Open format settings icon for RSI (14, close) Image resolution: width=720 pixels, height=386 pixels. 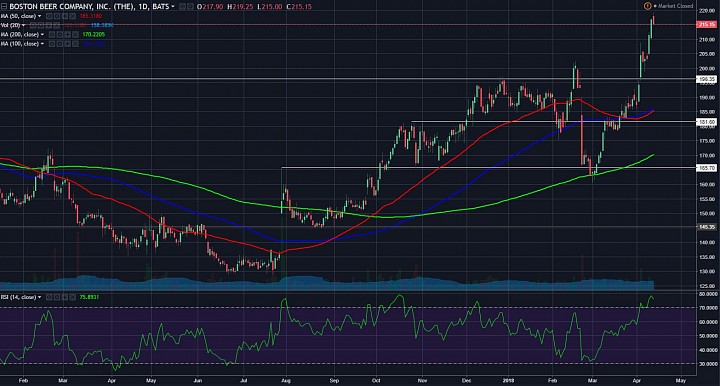click(57, 297)
